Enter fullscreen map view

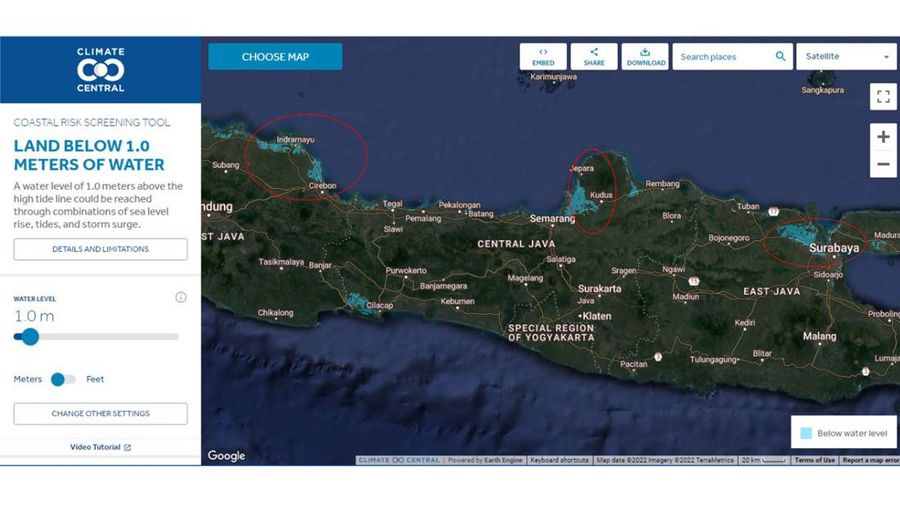pyautogui.click(x=882, y=97)
